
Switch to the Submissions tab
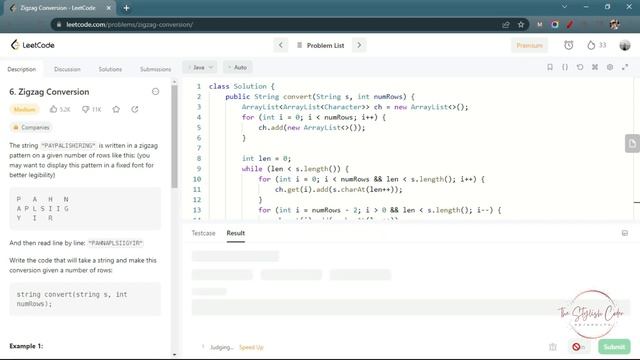156,69
